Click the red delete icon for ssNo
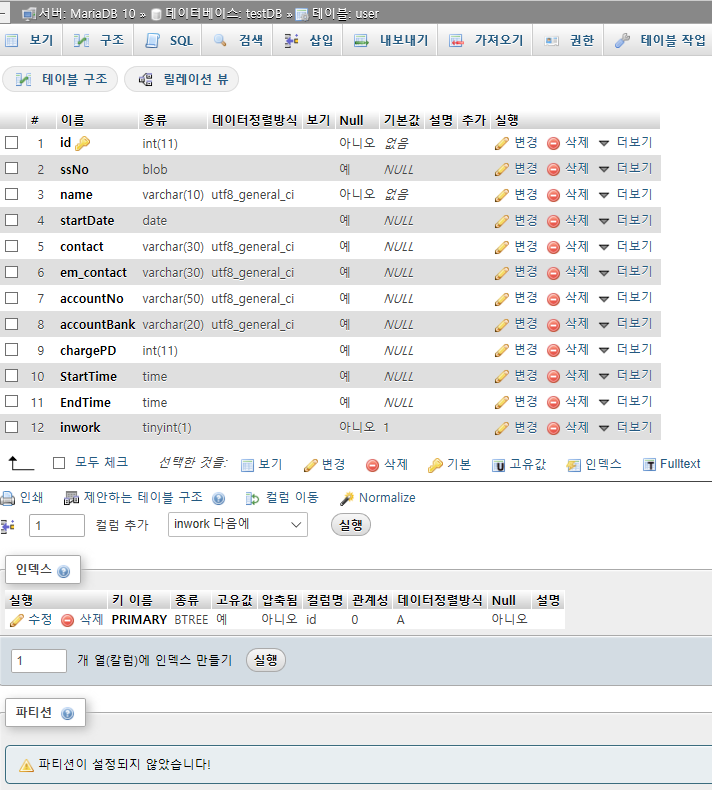 coord(553,169)
